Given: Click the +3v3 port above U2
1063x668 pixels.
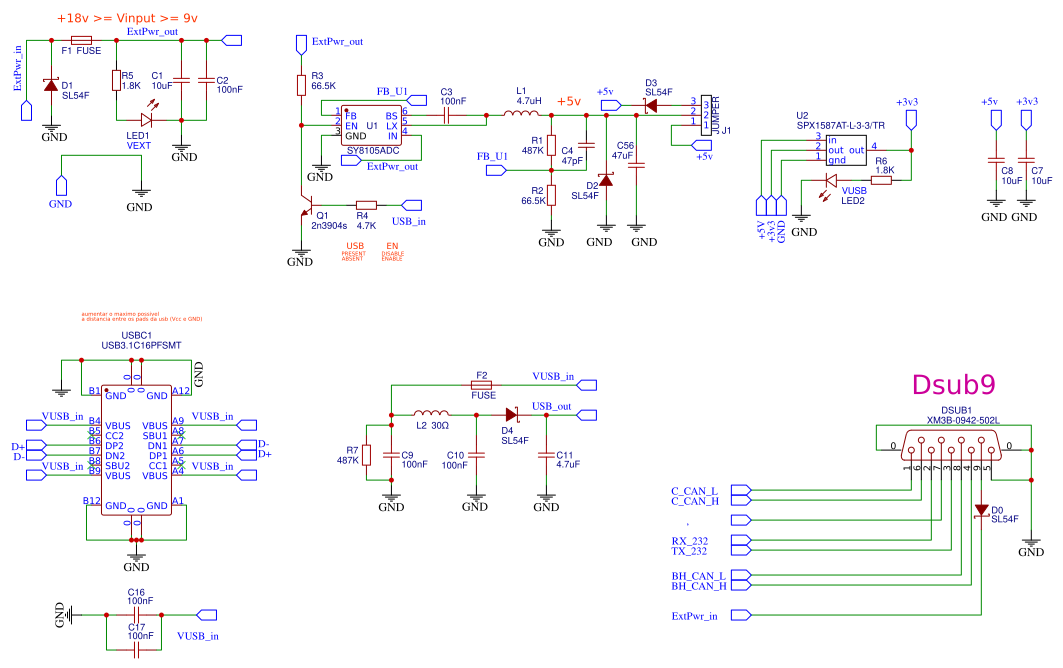Looking at the screenshot, I should point(911,120).
